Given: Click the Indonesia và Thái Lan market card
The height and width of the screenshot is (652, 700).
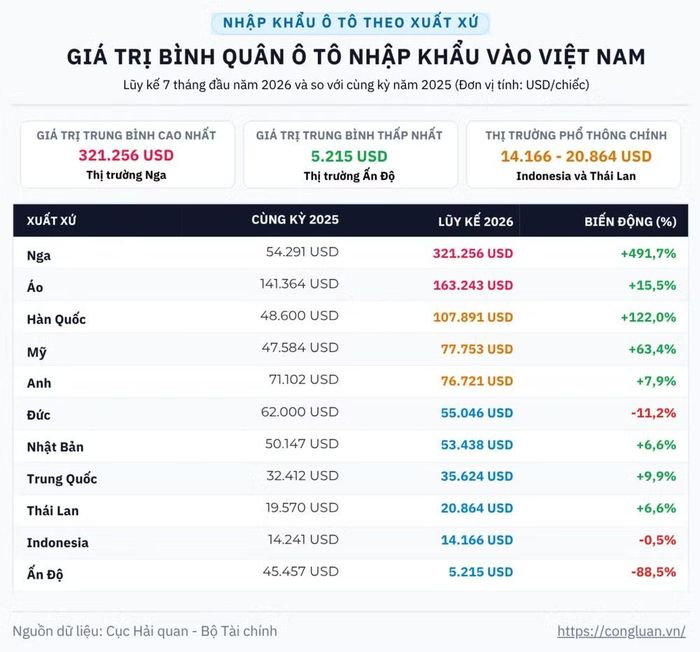Looking at the screenshot, I should tap(574, 155).
